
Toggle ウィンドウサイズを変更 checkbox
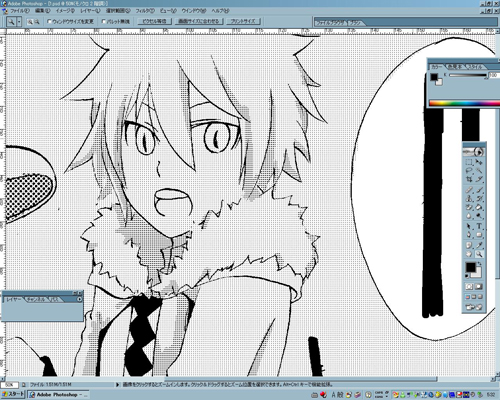49,21
